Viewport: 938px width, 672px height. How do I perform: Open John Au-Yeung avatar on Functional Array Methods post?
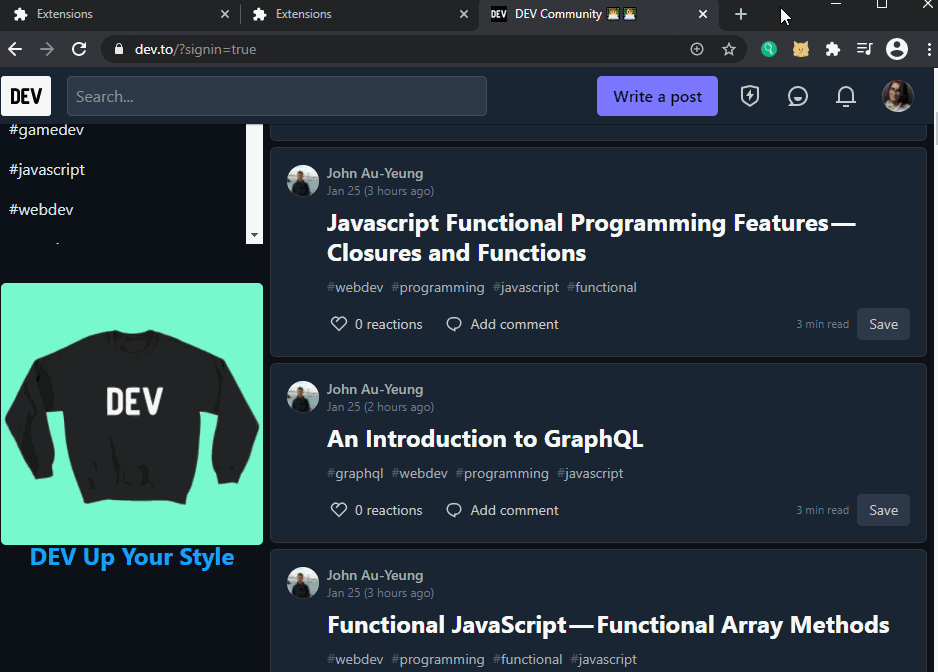pos(303,583)
